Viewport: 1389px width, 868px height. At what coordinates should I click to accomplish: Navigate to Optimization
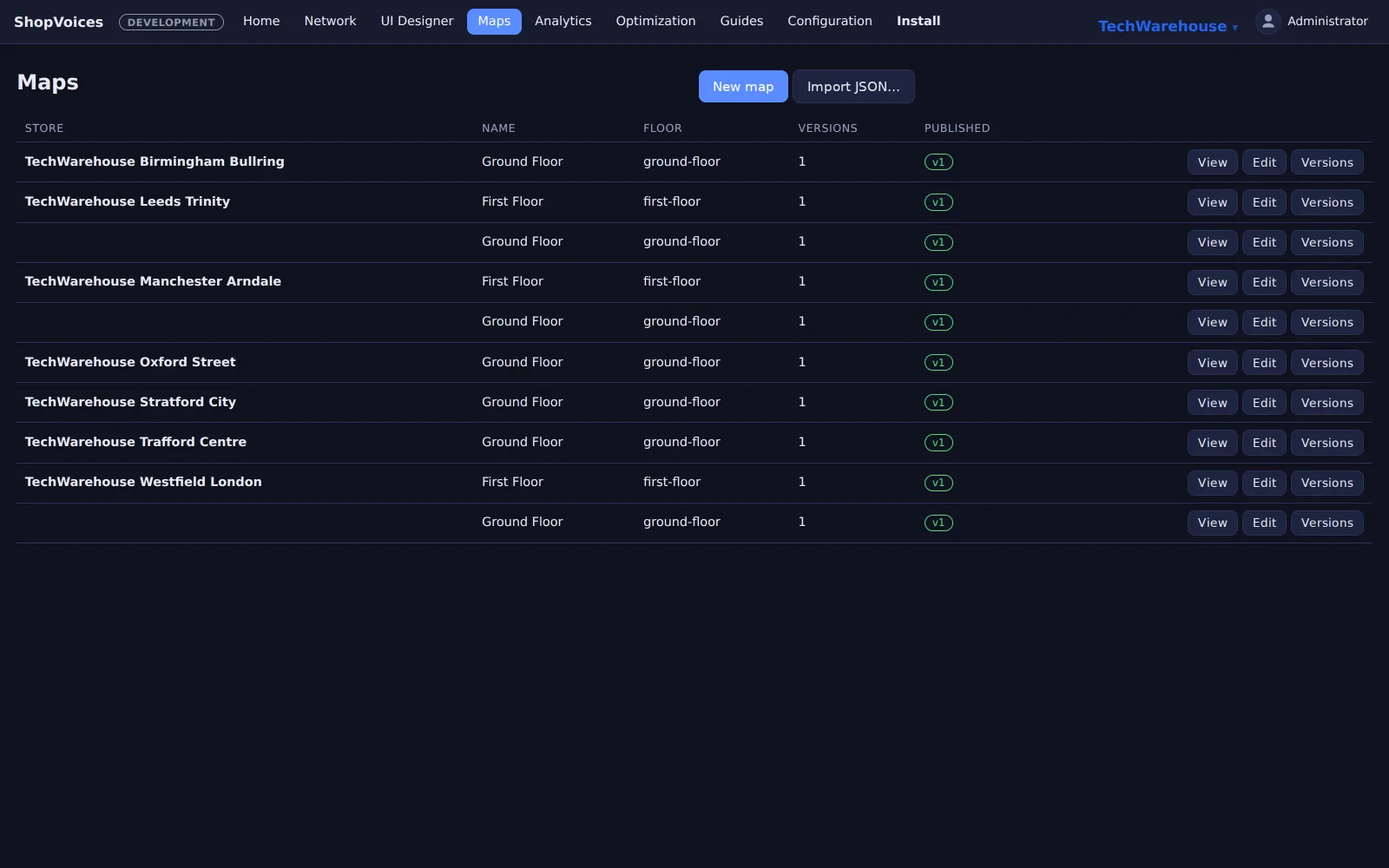pos(655,21)
